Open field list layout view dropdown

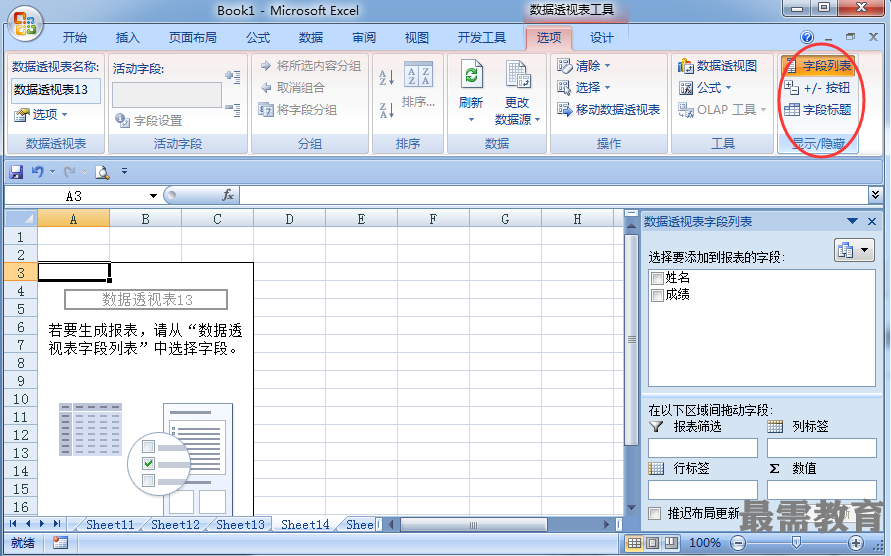[854, 250]
